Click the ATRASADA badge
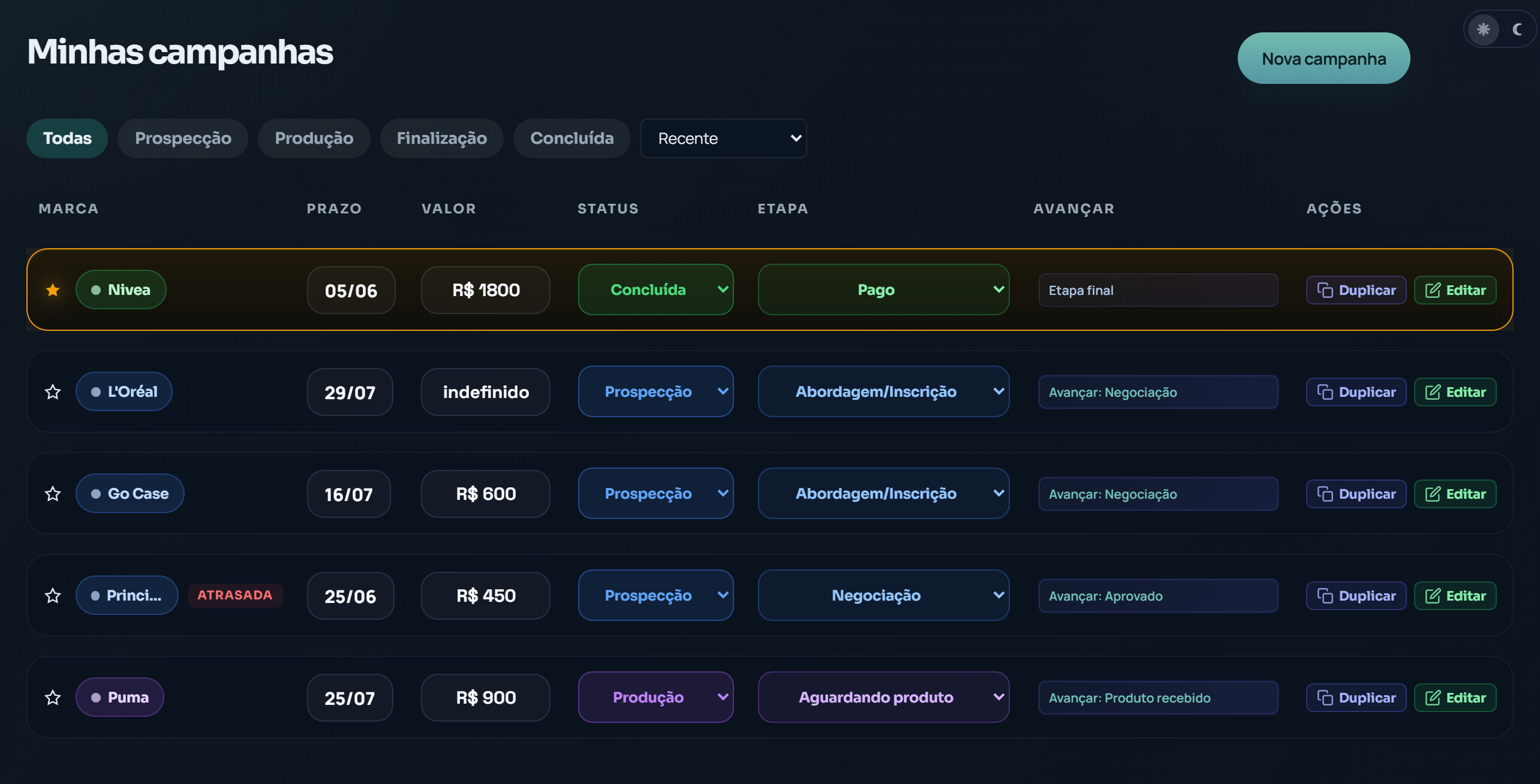Image resolution: width=1540 pixels, height=784 pixels. coord(235,595)
